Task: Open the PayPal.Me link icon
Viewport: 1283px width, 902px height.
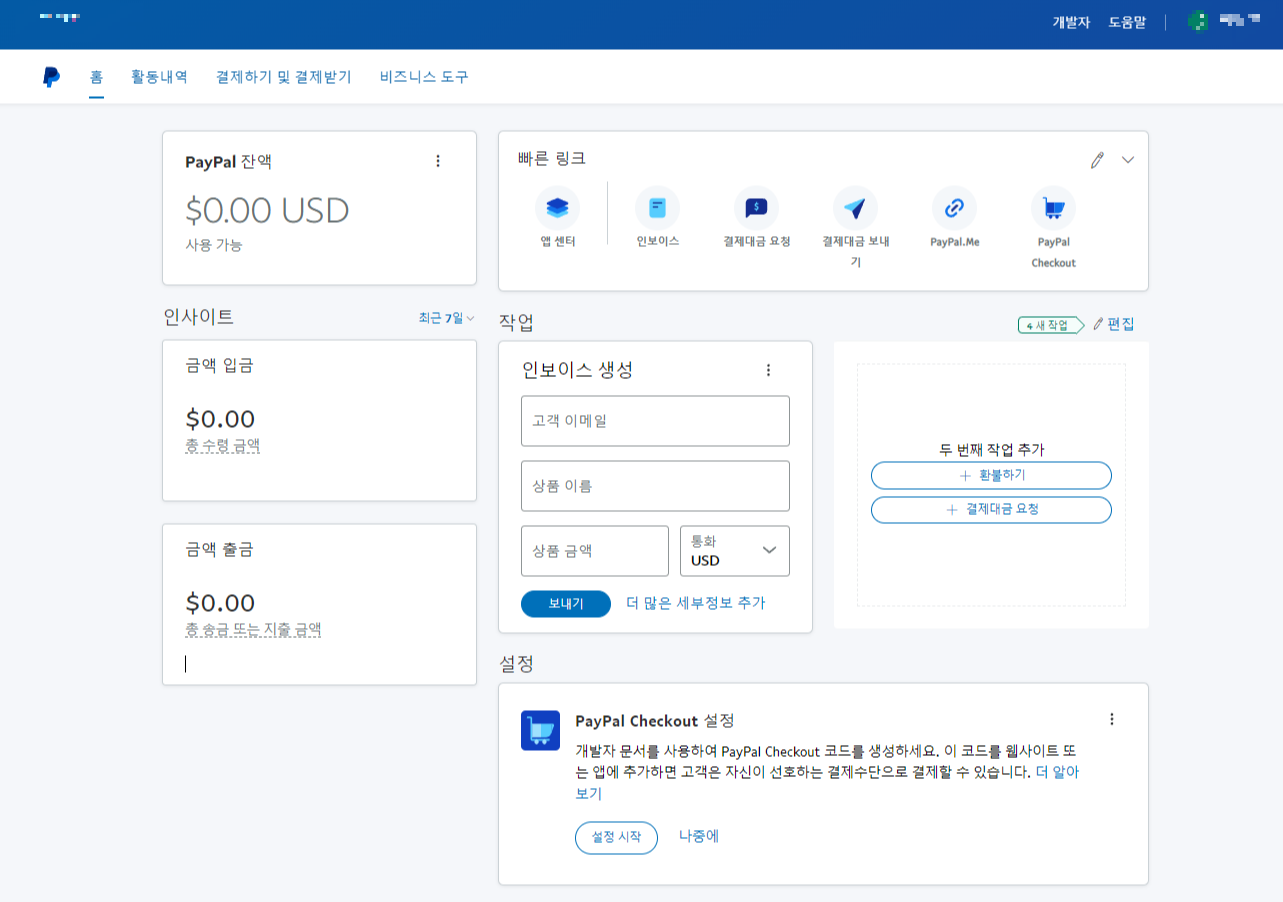Action: (x=954, y=208)
